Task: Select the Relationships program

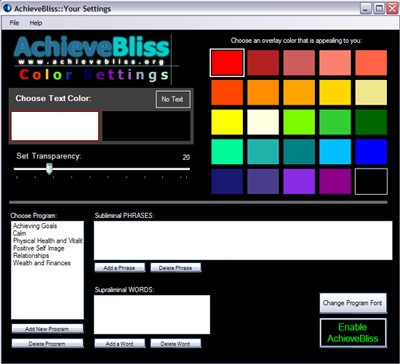Action: (31, 256)
